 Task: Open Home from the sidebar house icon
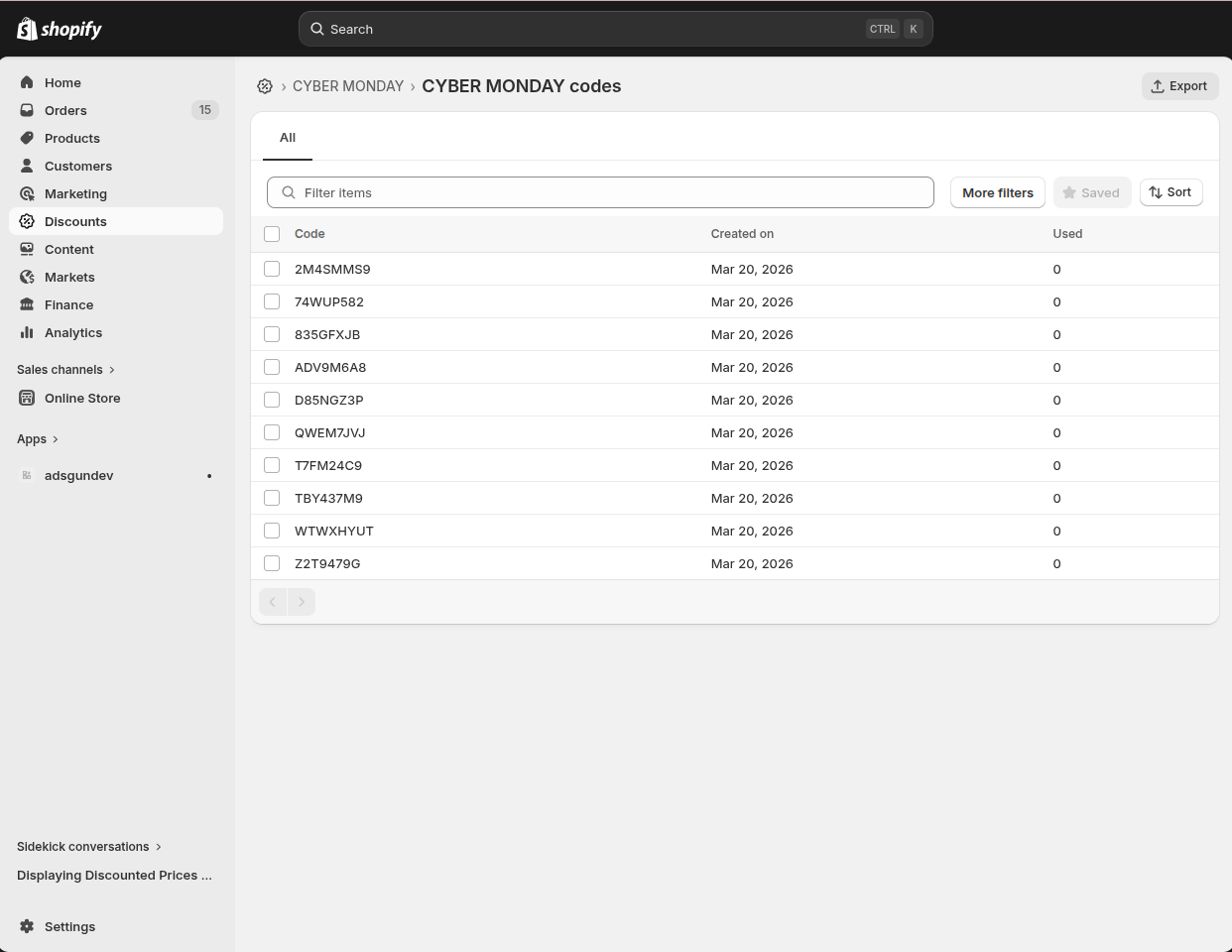(27, 82)
